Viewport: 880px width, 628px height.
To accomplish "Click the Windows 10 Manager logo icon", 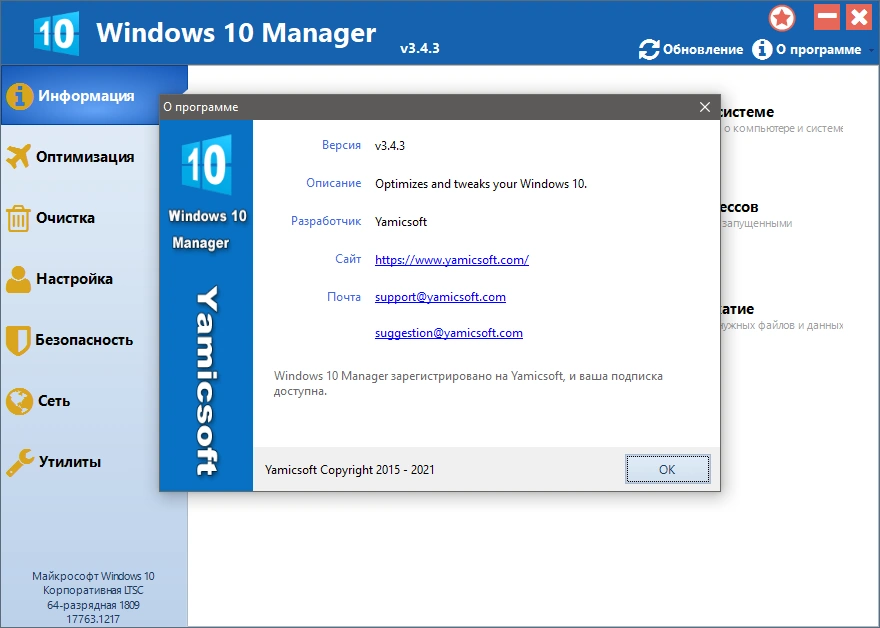I will point(56,33).
